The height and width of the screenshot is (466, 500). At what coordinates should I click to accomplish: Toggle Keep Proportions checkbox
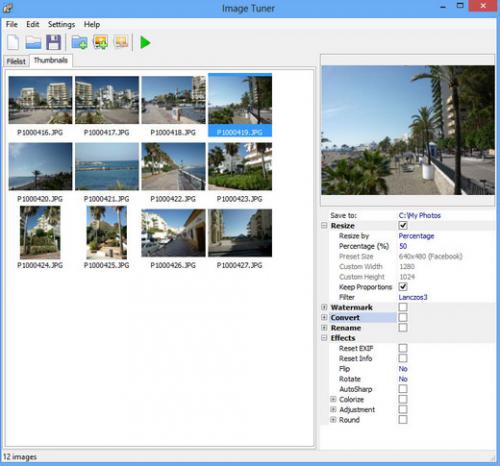tap(403, 287)
